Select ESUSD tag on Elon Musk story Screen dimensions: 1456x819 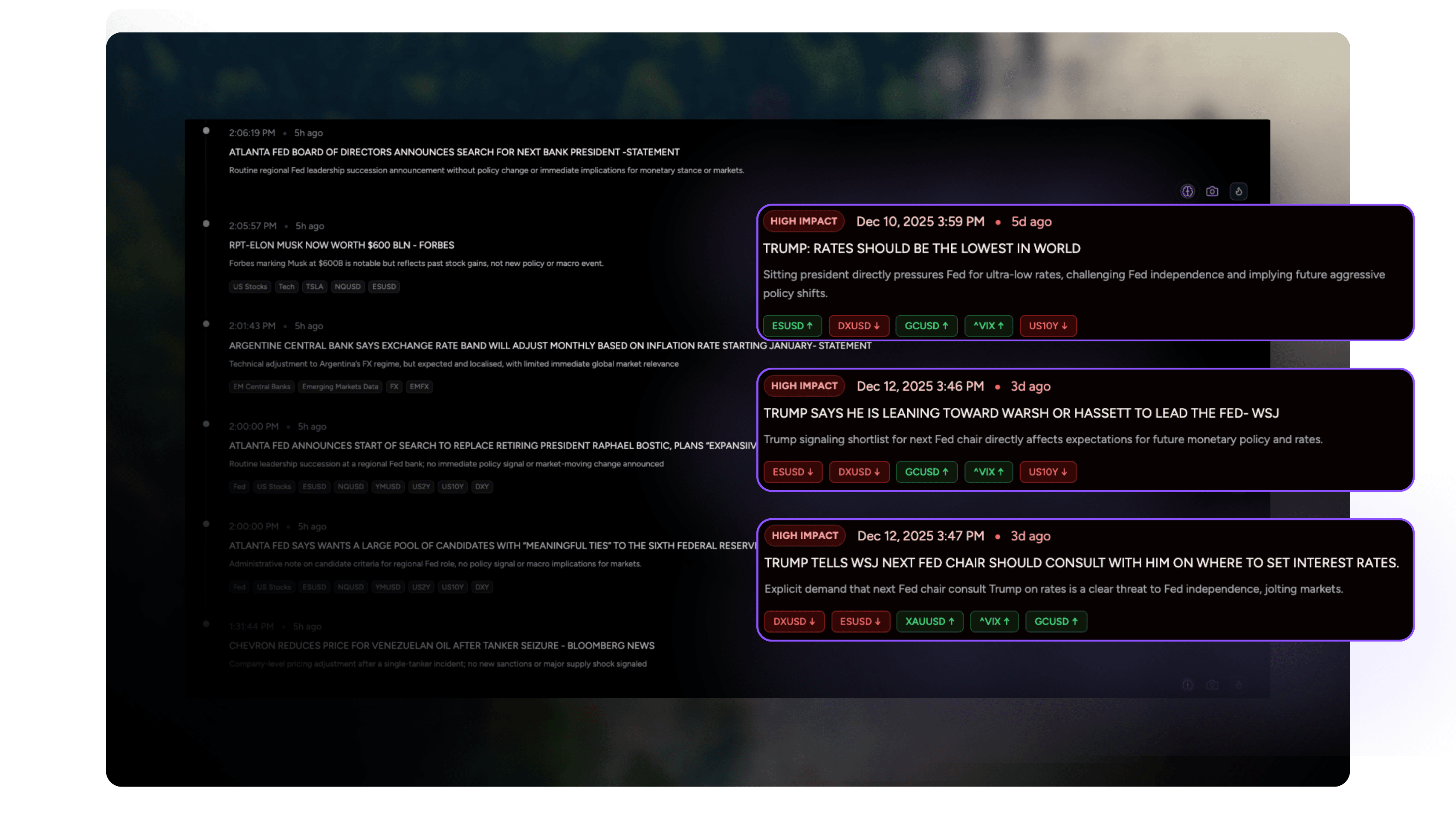point(384,287)
